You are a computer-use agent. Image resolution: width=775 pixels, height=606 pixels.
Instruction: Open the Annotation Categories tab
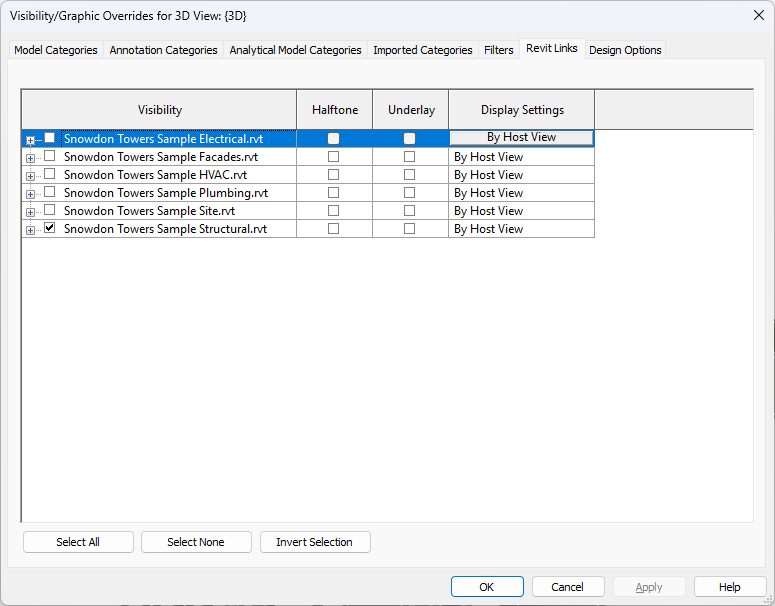163,50
